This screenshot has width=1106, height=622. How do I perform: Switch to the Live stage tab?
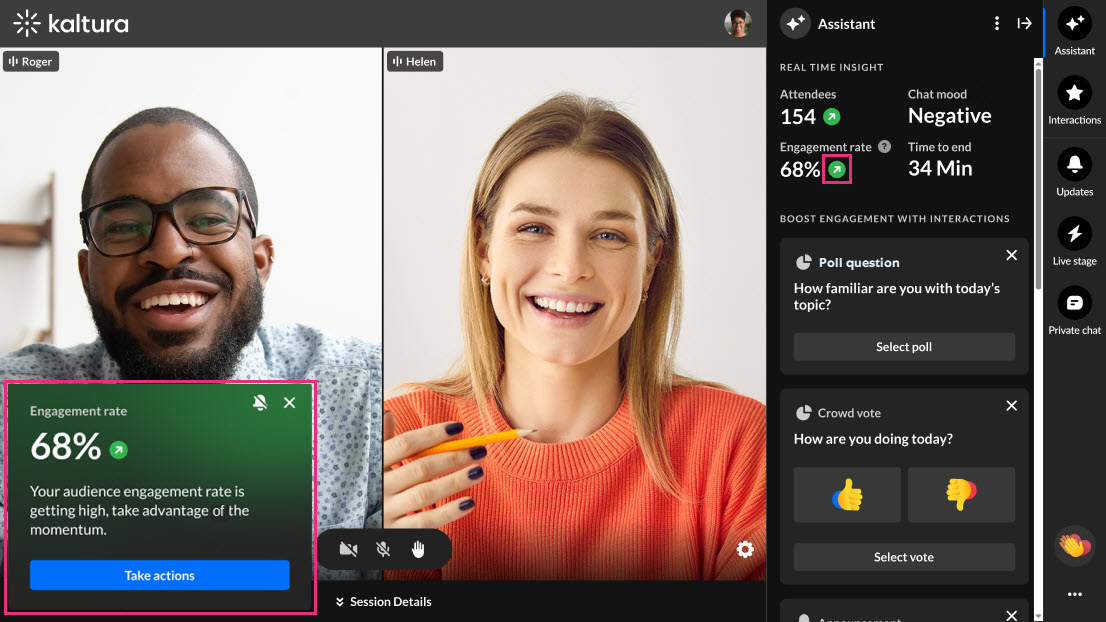[x=1074, y=242]
